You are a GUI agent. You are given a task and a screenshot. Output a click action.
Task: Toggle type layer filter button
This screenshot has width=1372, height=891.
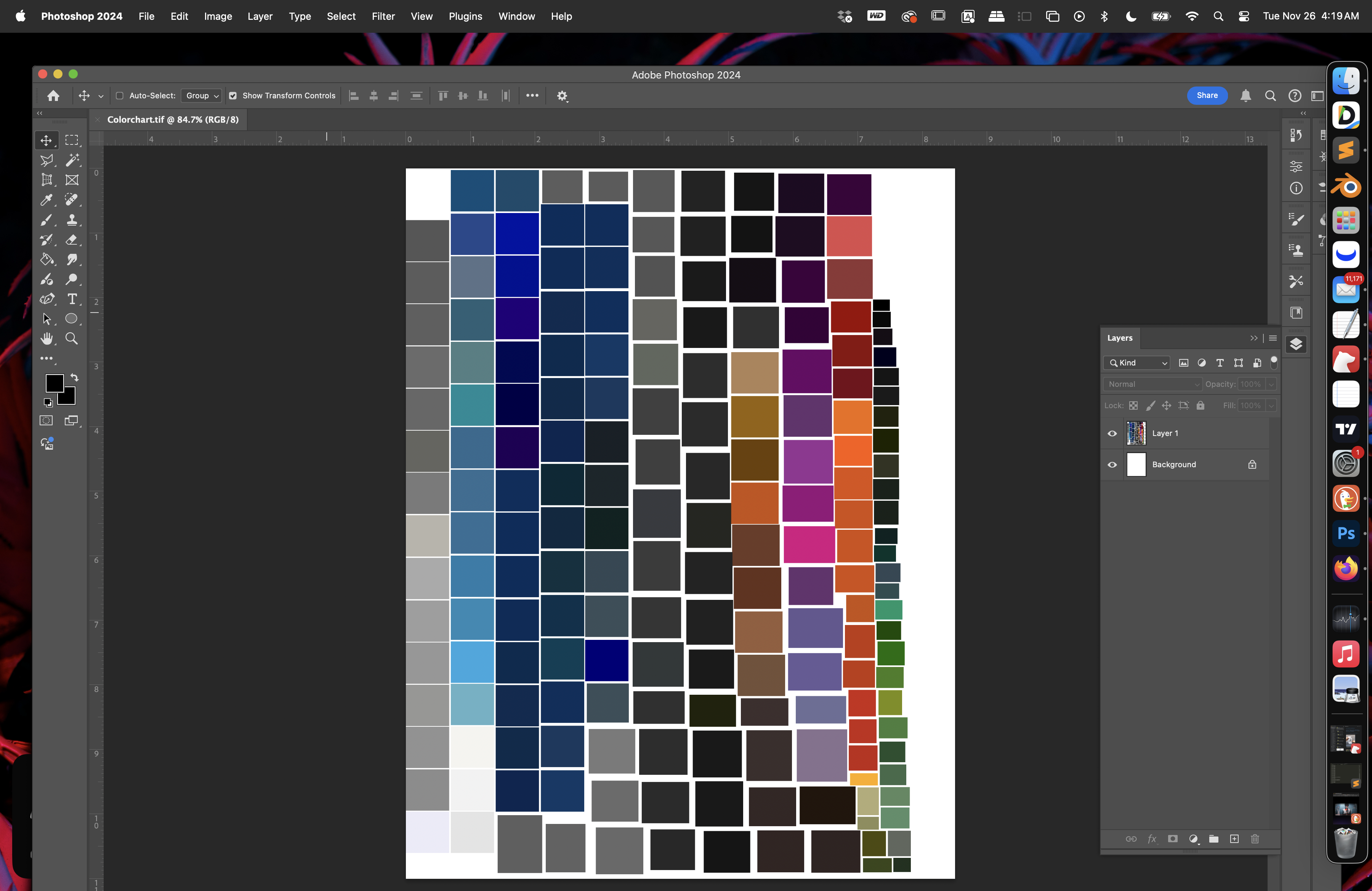point(1220,363)
